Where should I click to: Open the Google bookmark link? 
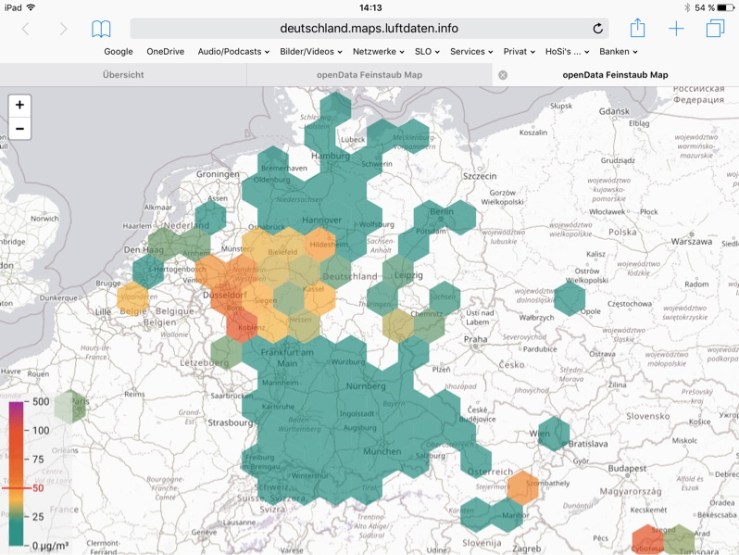click(118, 51)
